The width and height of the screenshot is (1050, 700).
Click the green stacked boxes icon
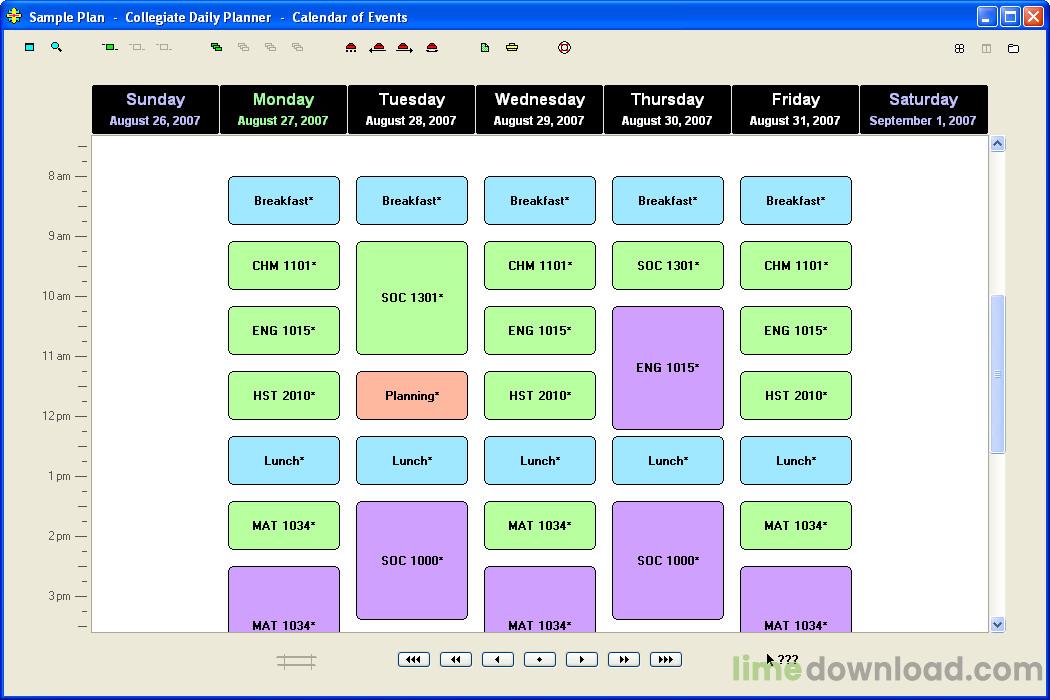point(216,47)
